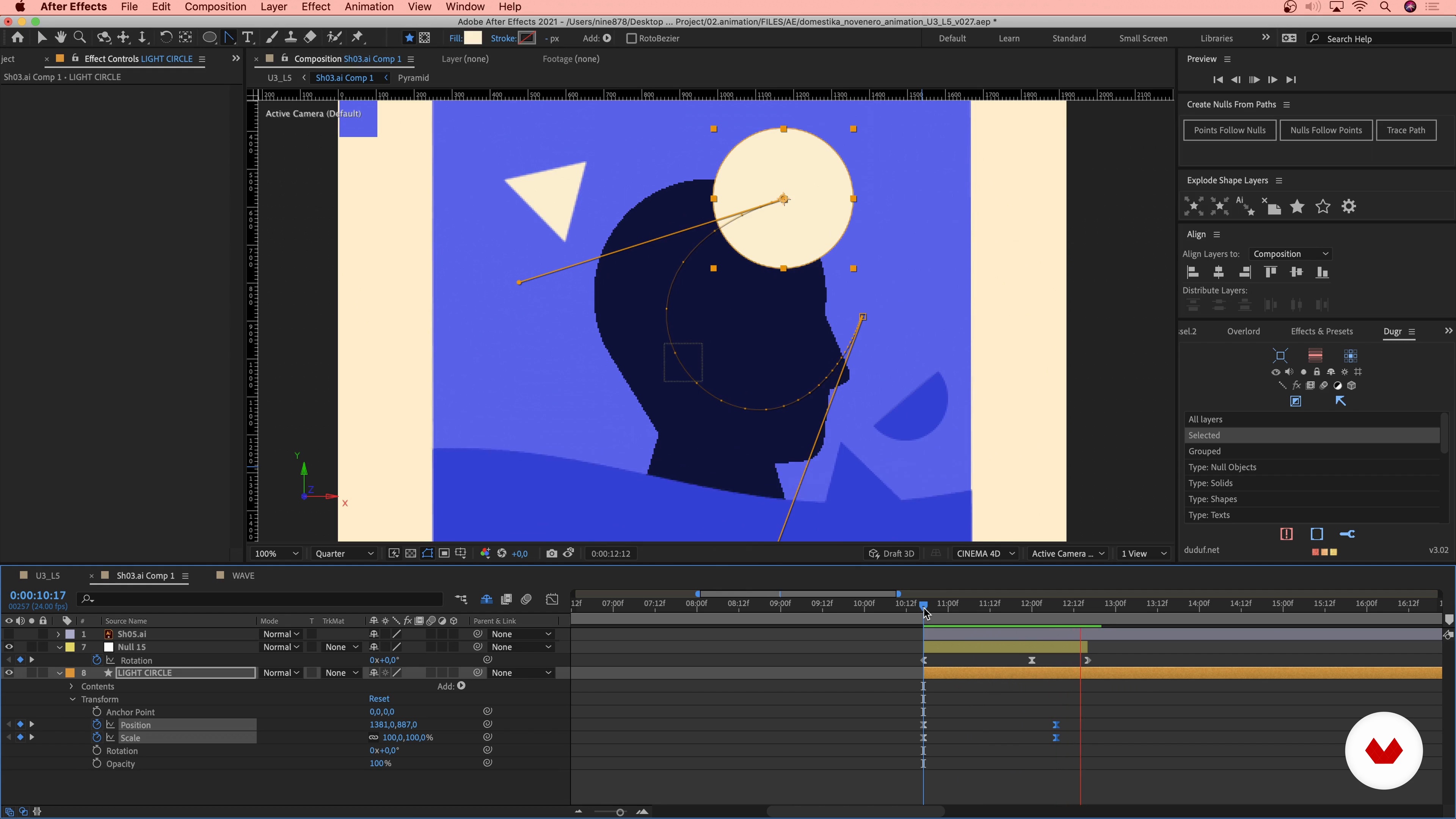Toggle Position stopwatch on LIGHT CIRCLE
This screenshot has width=1456, height=819.
[x=97, y=725]
